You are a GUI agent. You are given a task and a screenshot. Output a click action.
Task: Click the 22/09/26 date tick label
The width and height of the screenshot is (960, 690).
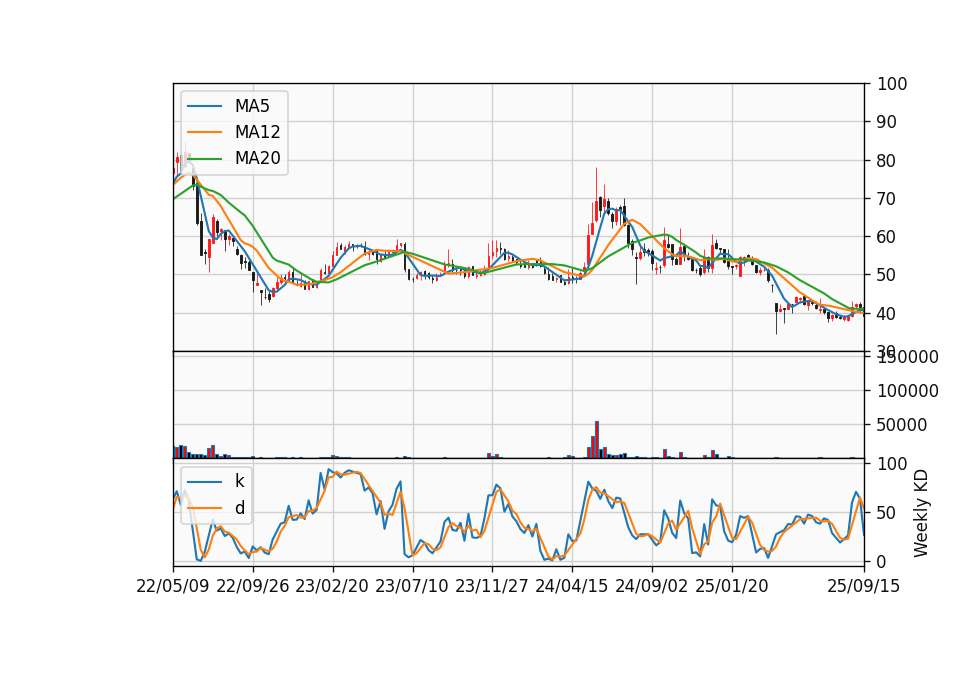pyautogui.click(x=253, y=586)
